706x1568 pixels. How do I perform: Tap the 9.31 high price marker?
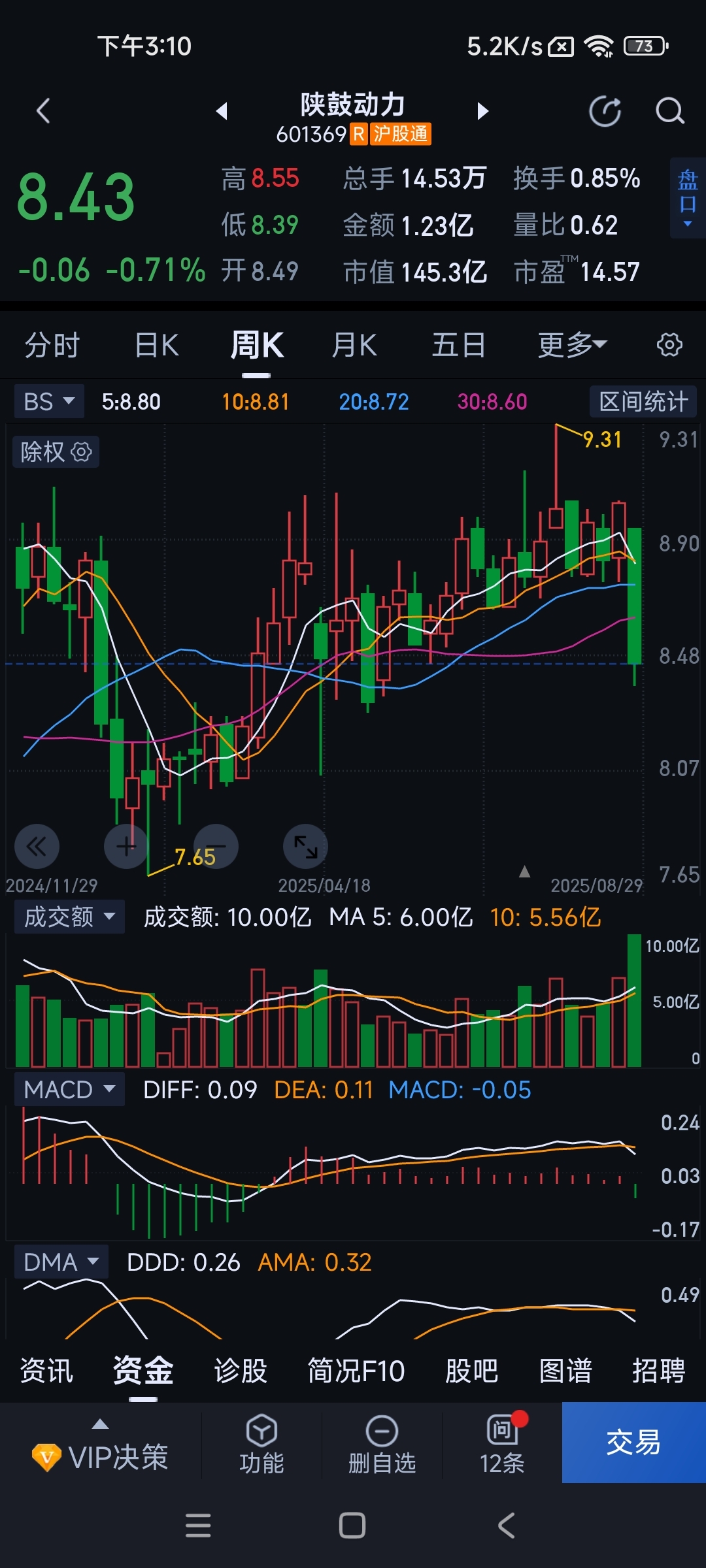tap(602, 440)
